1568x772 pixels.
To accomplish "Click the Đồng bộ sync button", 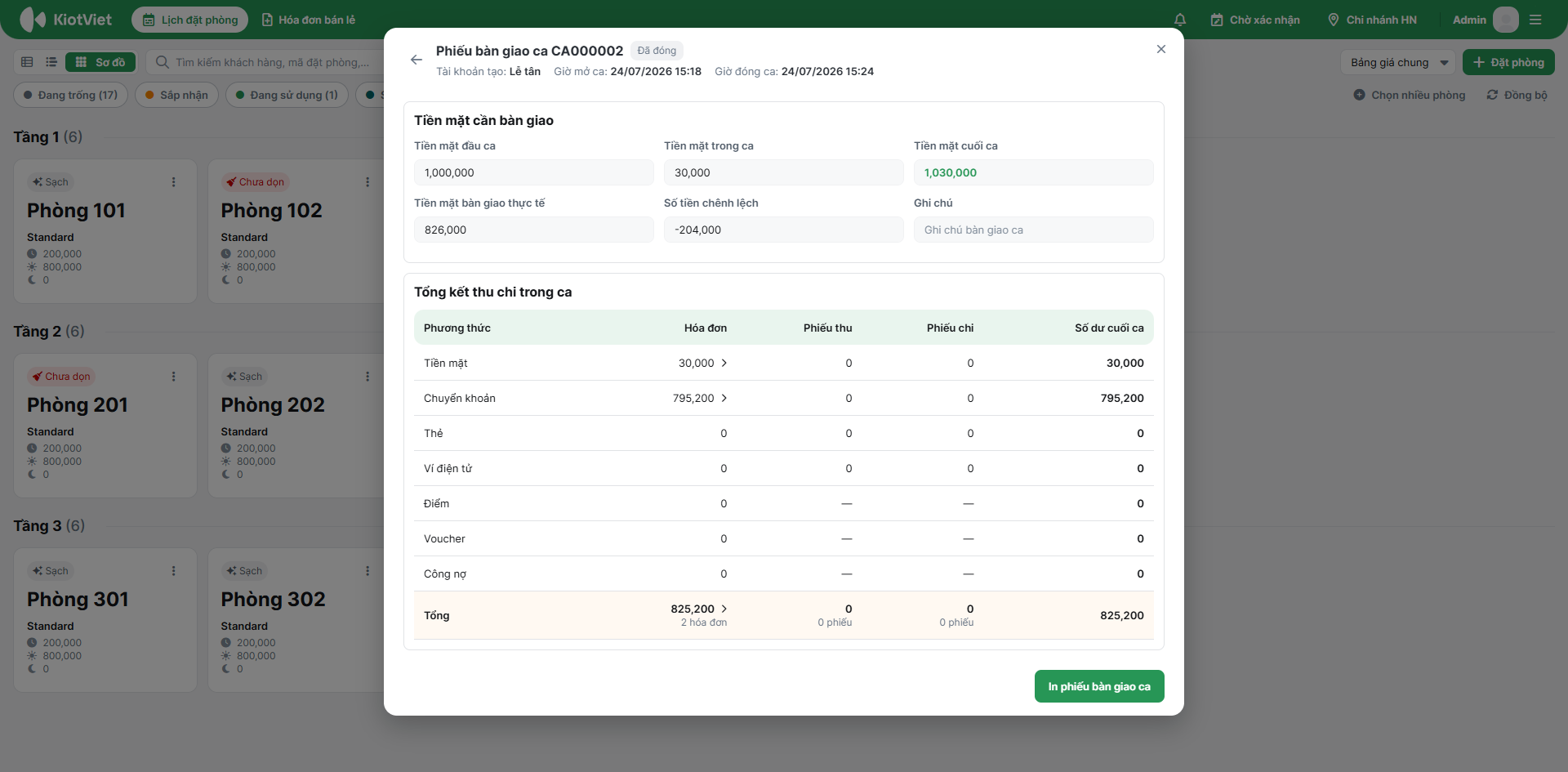I will [x=1517, y=95].
